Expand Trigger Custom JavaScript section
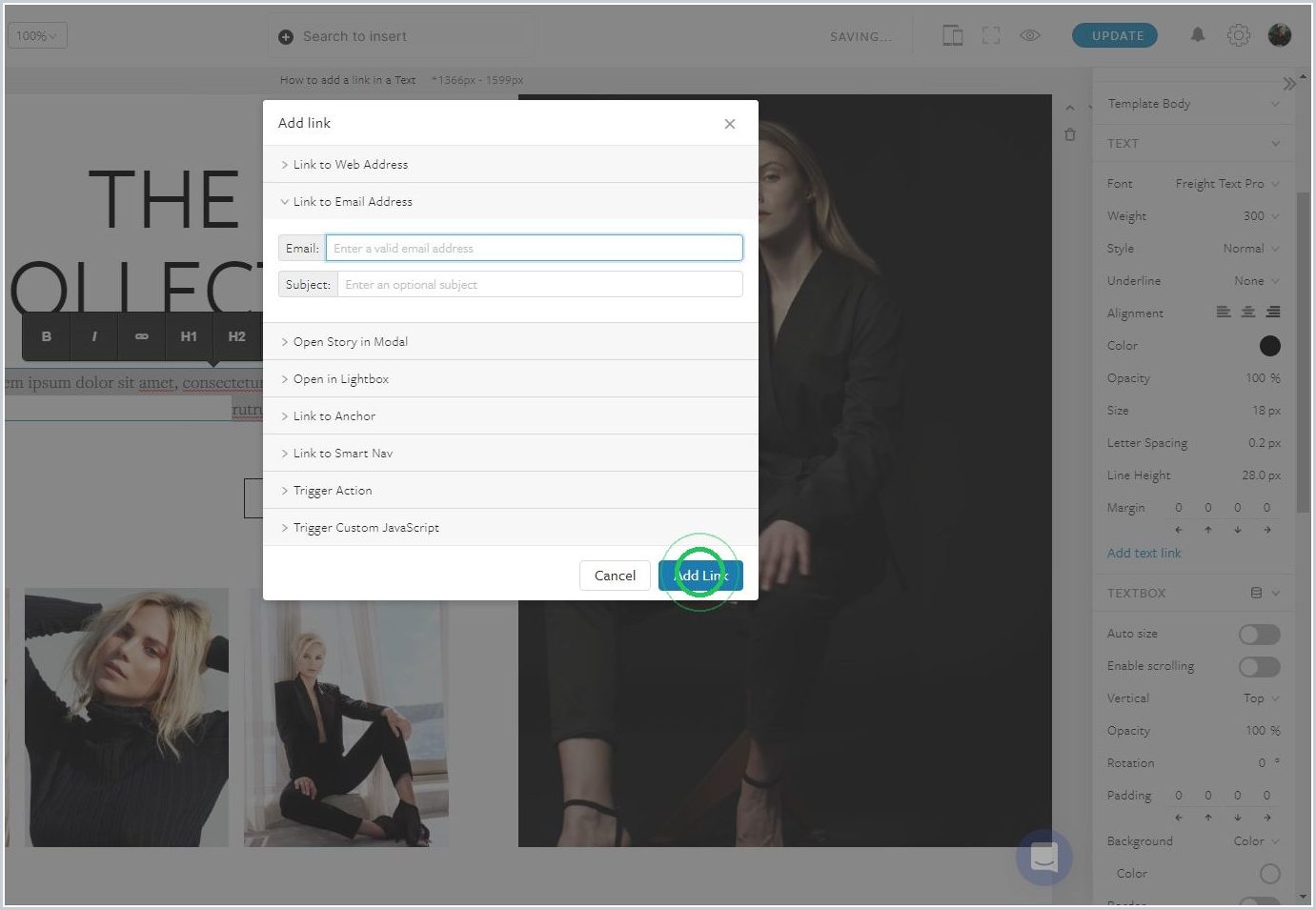 pos(511,528)
